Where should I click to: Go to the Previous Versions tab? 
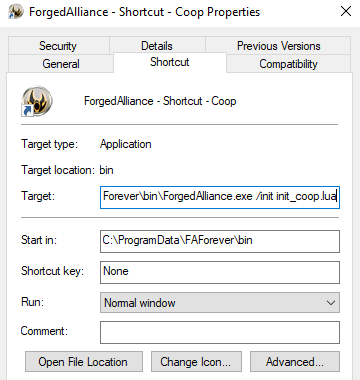click(x=278, y=46)
